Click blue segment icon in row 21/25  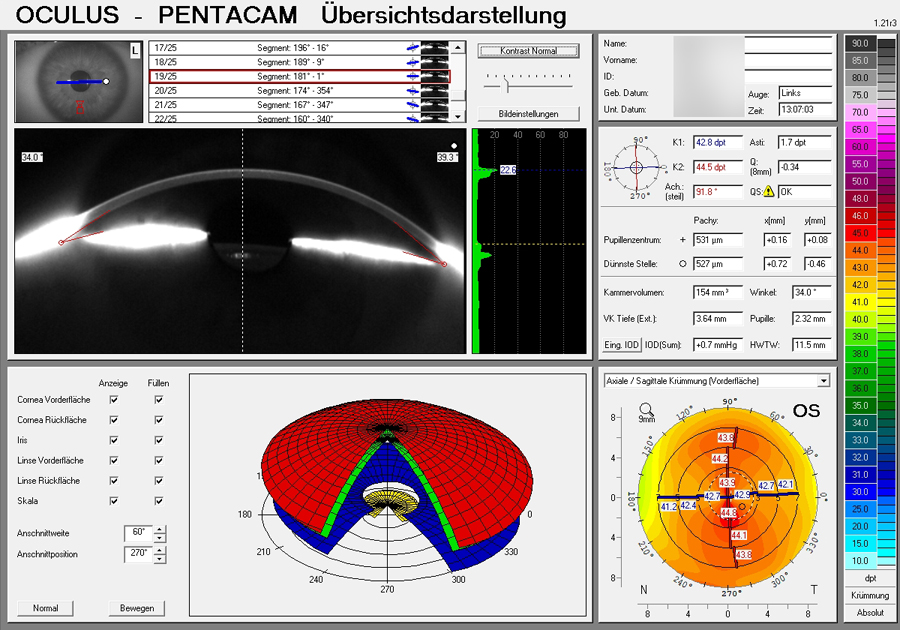click(x=413, y=105)
